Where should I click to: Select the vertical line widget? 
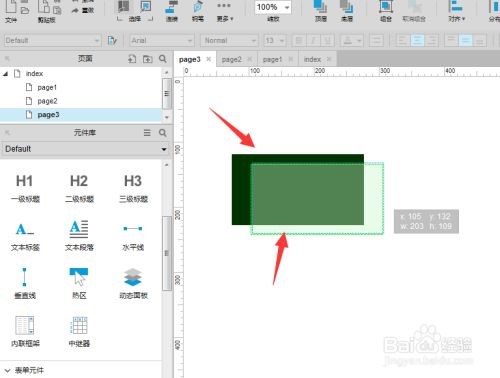(25, 284)
